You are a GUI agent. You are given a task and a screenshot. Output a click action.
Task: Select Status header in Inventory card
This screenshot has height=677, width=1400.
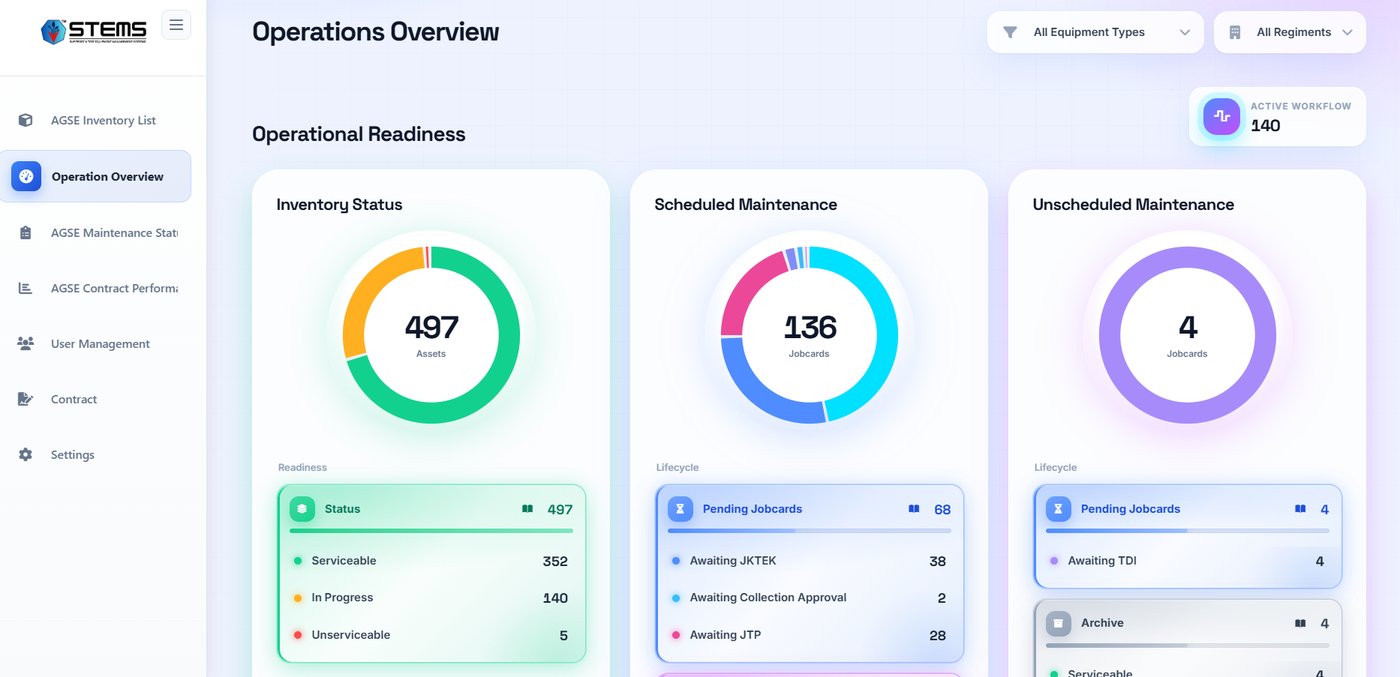pyautogui.click(x=431, y=509)
